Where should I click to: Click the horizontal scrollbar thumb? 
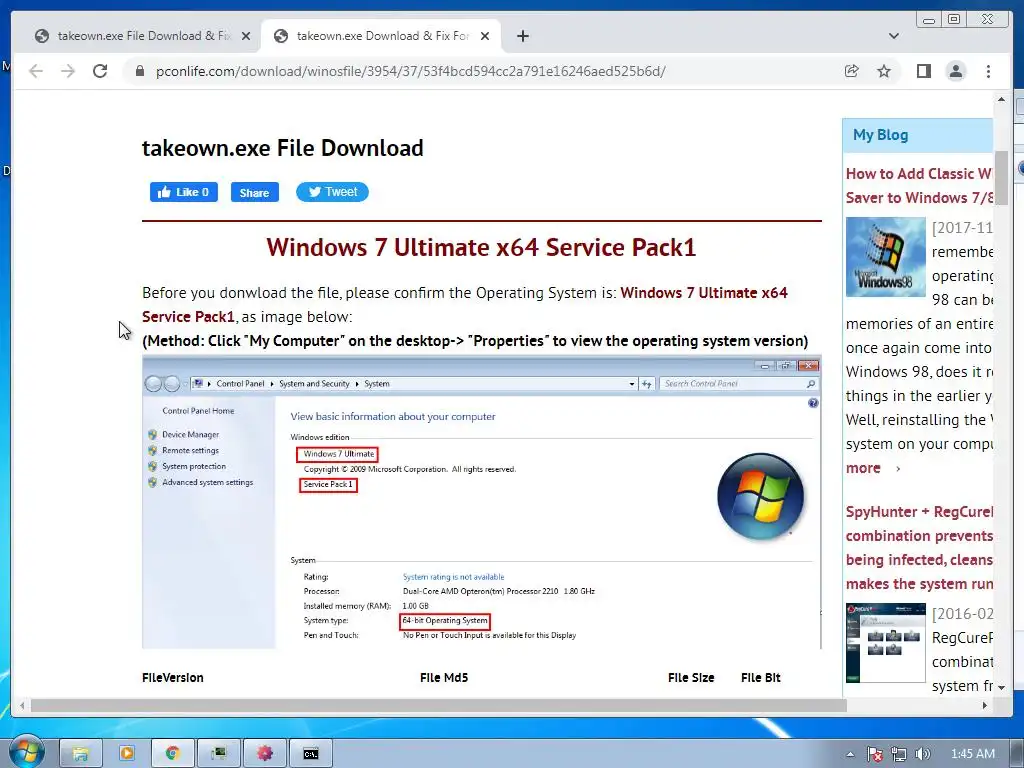438,705
